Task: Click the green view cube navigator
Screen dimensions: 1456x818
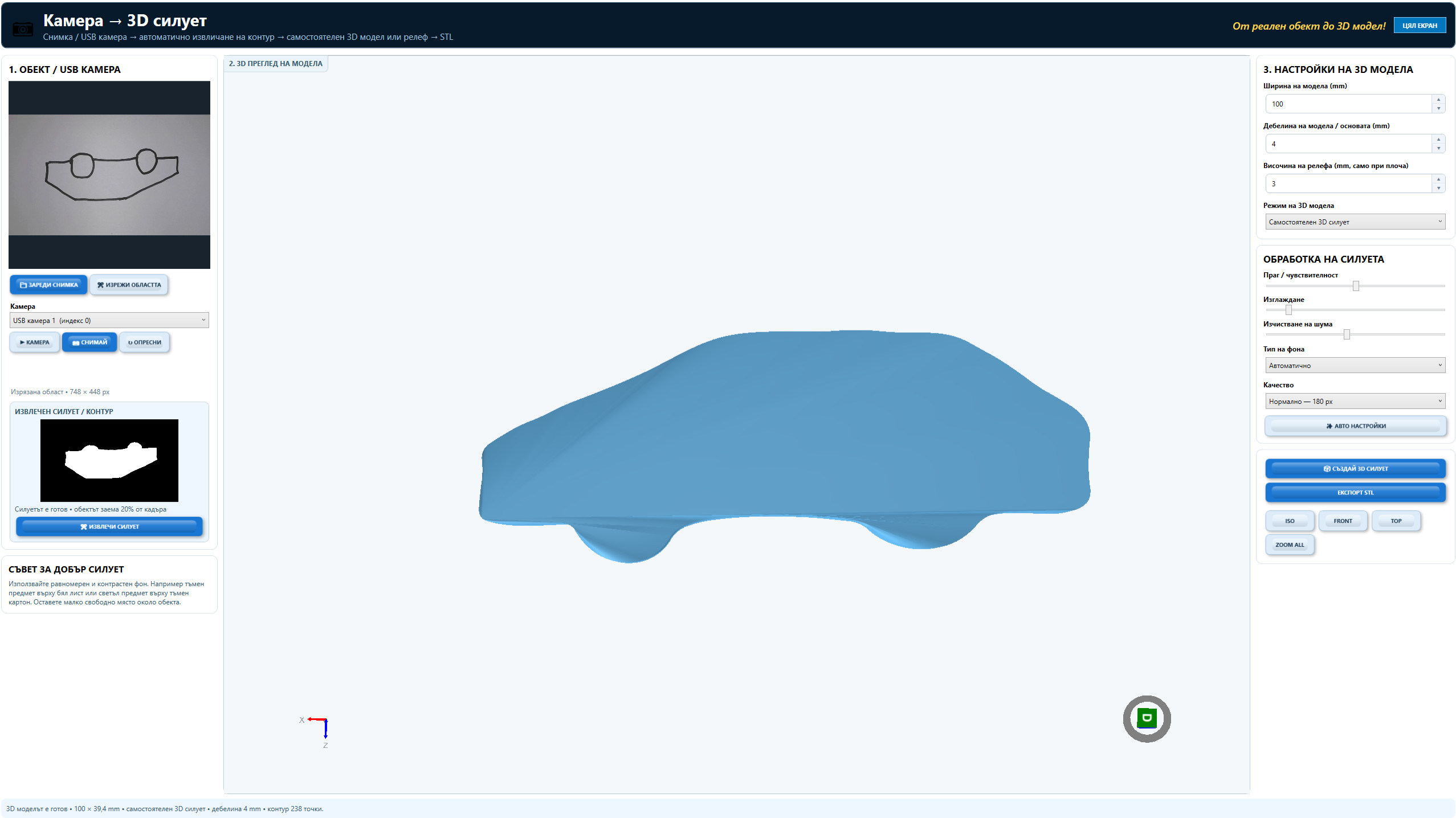Action: coord(1147,718)
